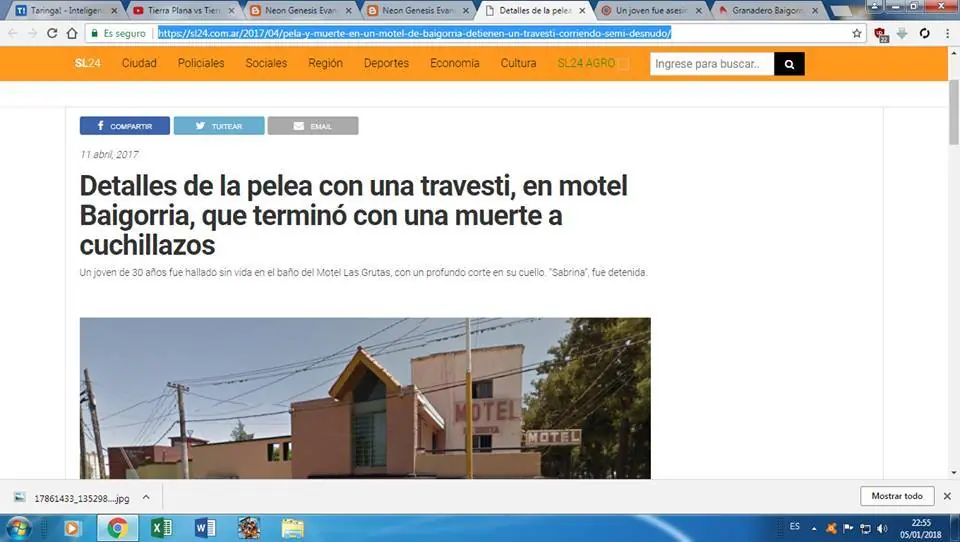Screen dimensions: 960x542
Task: Click the Es seguro site security label
Action: click(118, 33)
